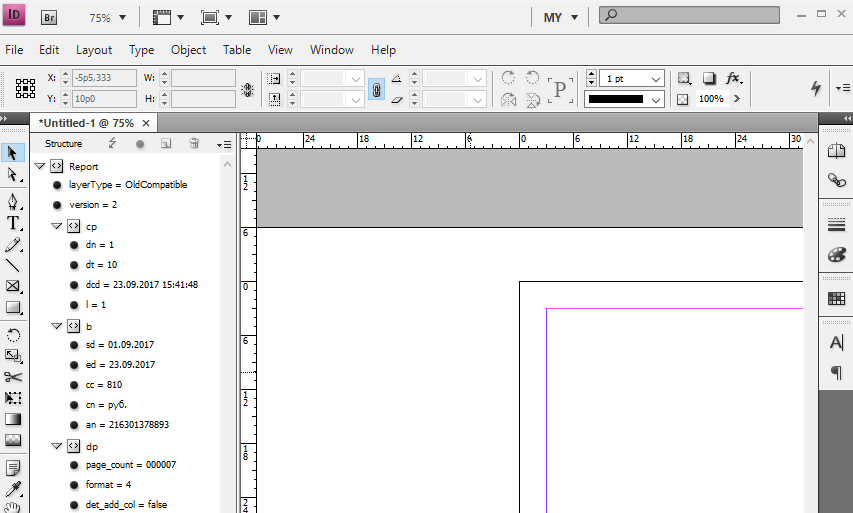Select the Rectangle Frame tool
853x513 pixels.
tap(13, 286)
